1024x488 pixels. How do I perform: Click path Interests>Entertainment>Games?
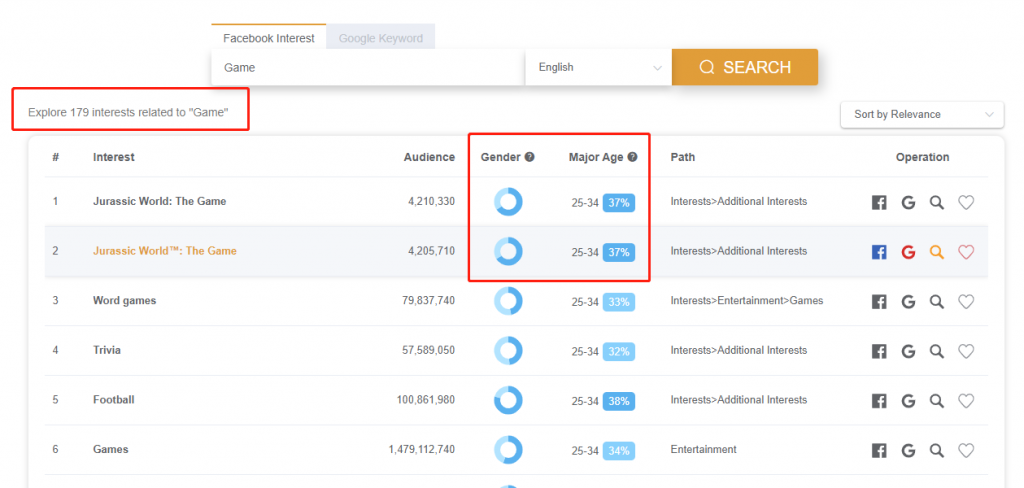(746, 301)
